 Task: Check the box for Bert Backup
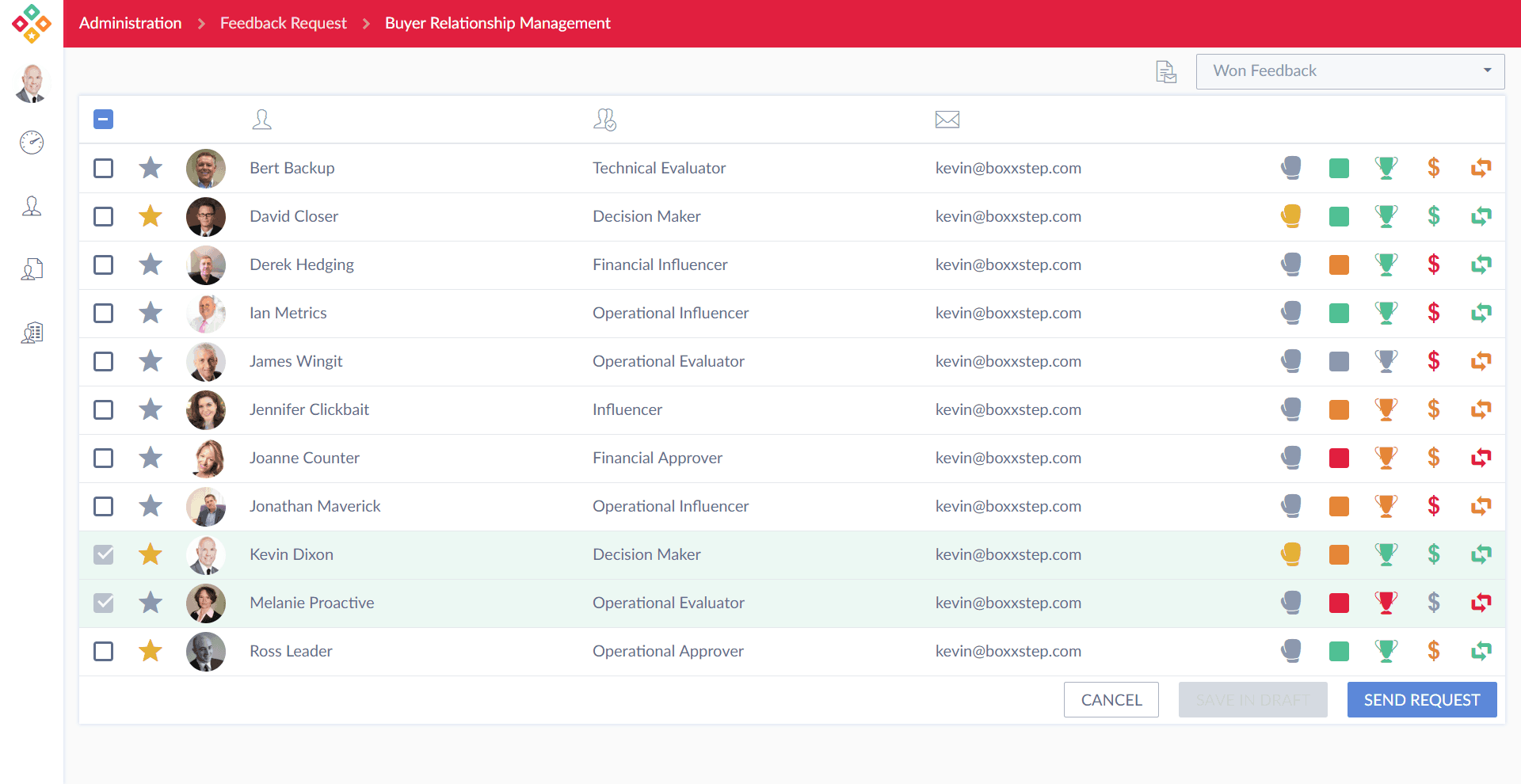pos(104,168)
